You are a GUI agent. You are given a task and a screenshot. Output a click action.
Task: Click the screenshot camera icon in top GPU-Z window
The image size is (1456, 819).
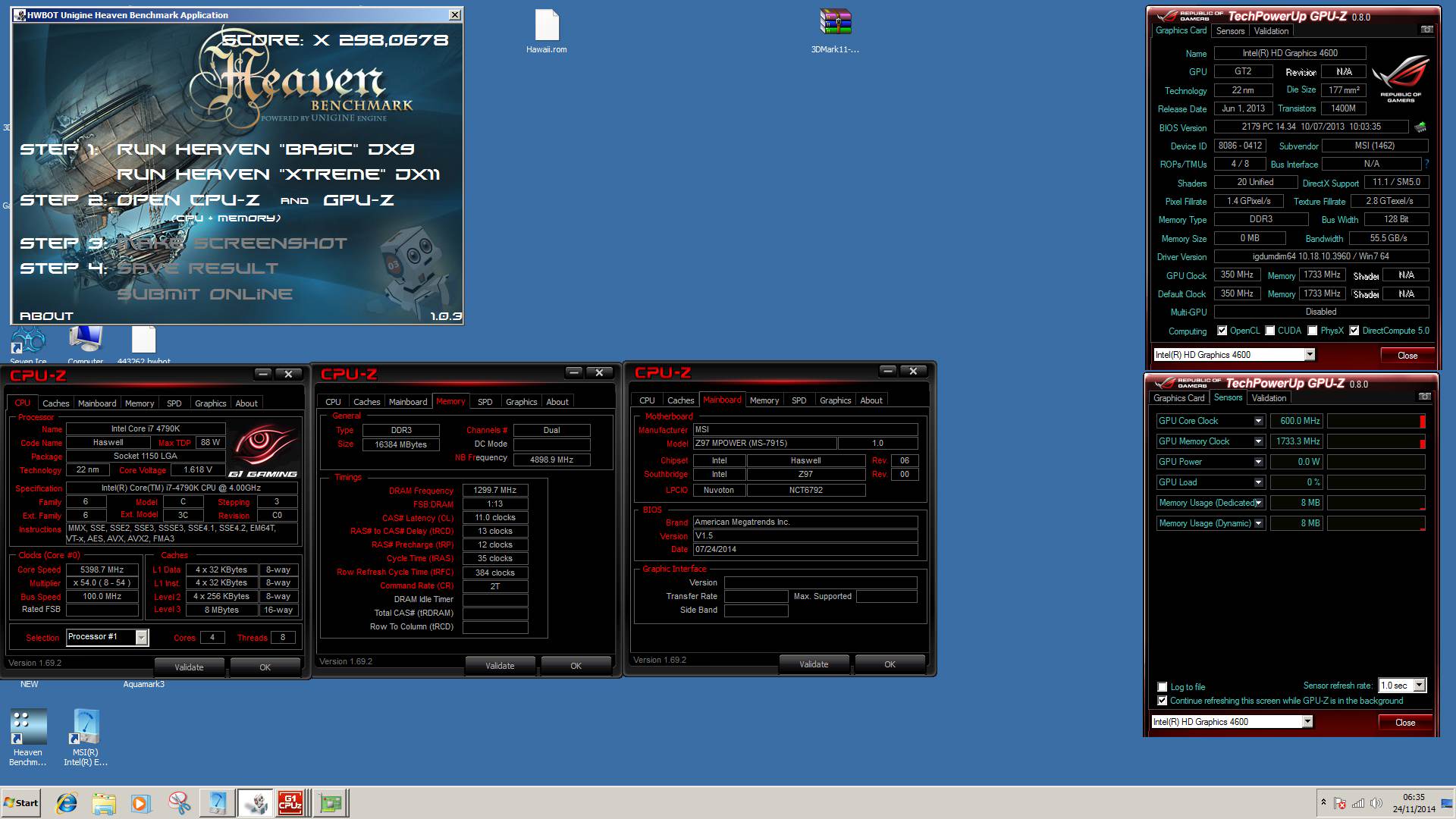[1426, 30]
